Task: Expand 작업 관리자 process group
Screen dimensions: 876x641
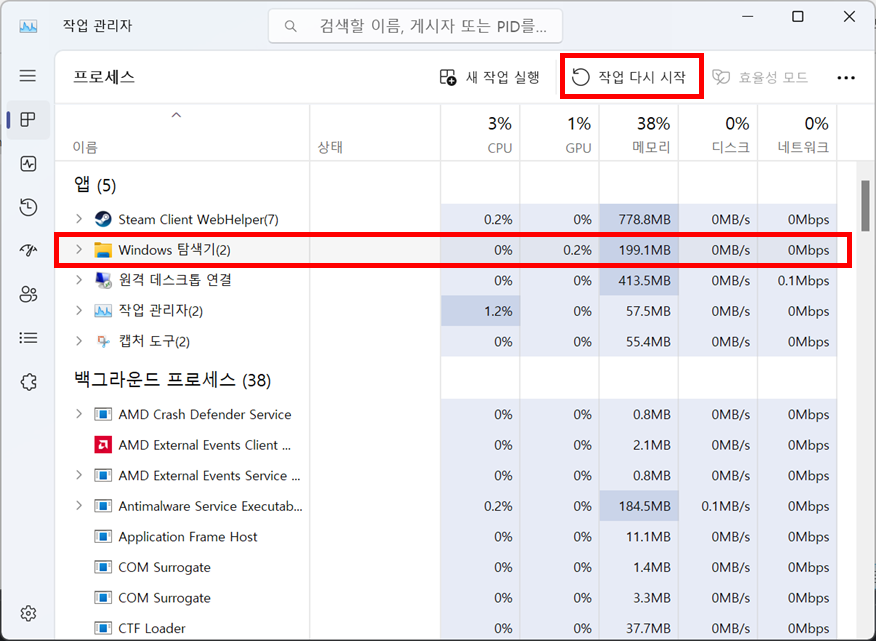Action: [79, 311]
